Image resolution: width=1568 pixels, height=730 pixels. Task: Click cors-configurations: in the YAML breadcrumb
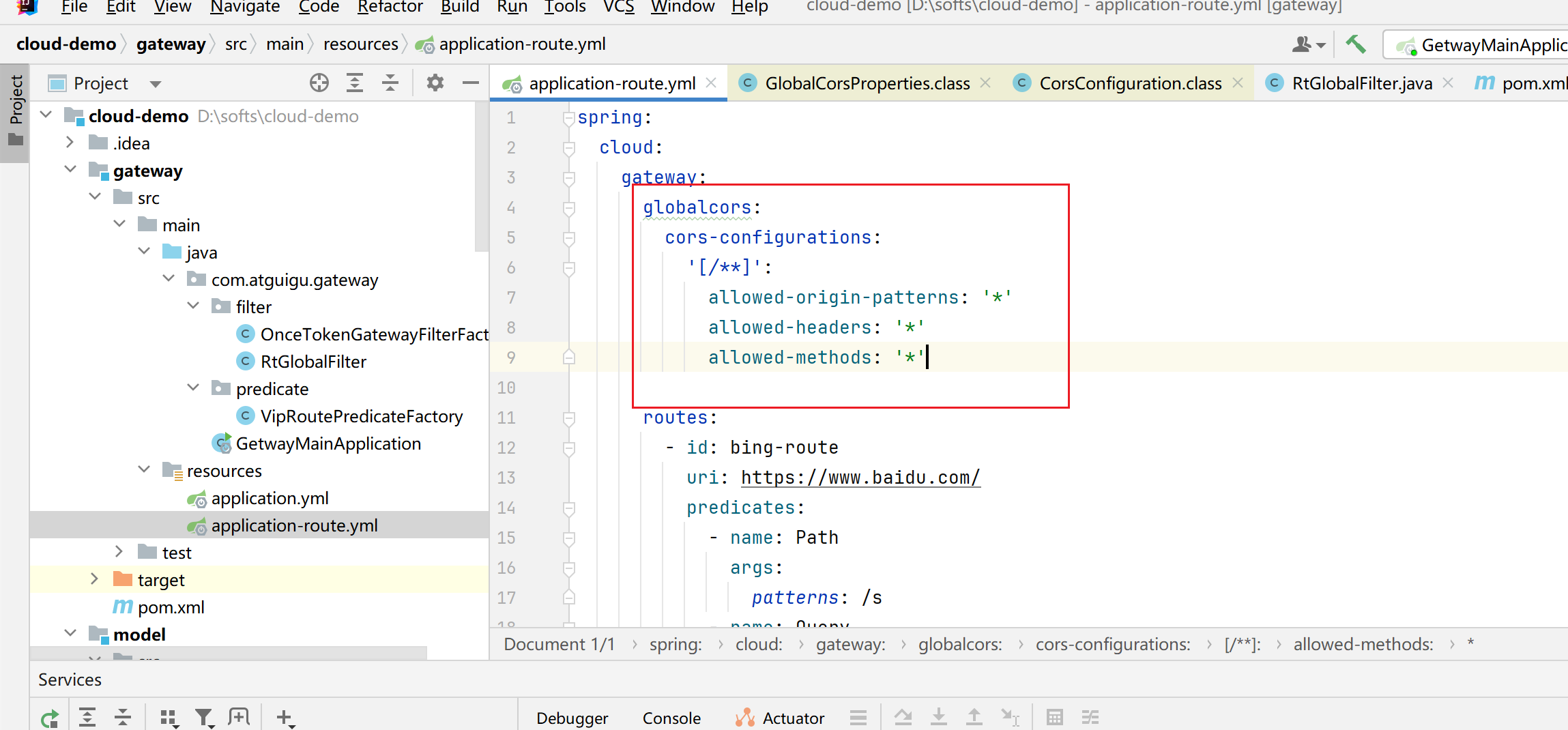[x=1113, y=645]
